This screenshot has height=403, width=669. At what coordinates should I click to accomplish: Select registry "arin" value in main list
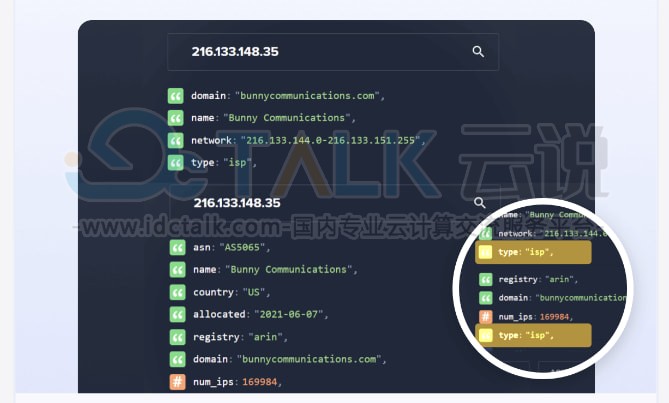265,337
